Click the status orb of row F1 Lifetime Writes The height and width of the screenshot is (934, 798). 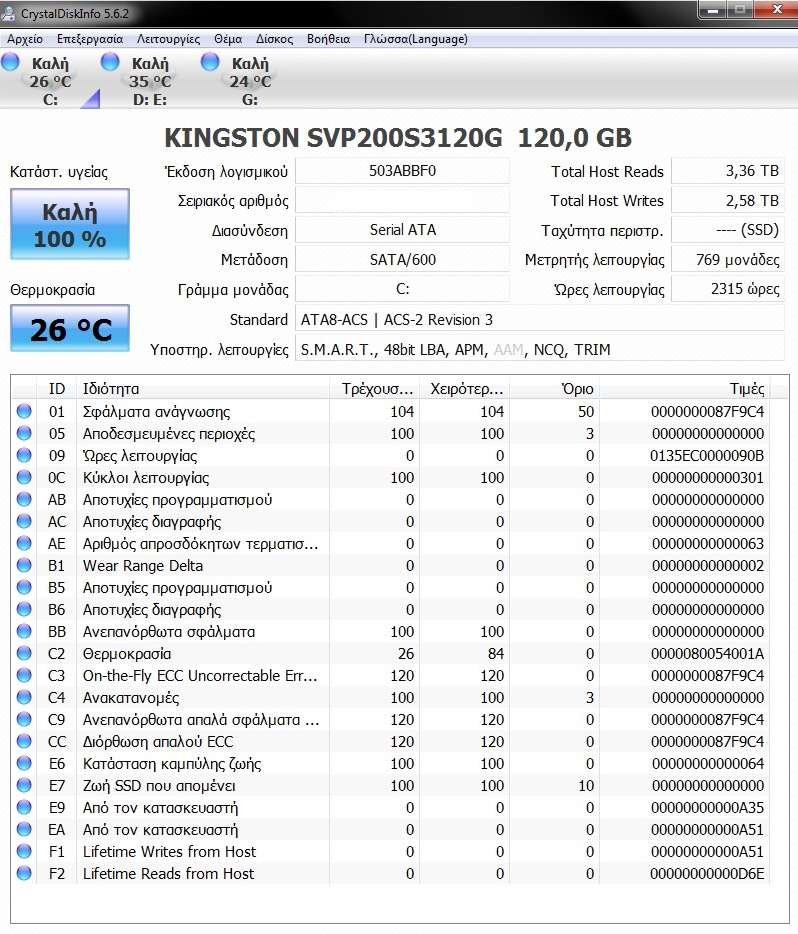[x=24, y=852]
